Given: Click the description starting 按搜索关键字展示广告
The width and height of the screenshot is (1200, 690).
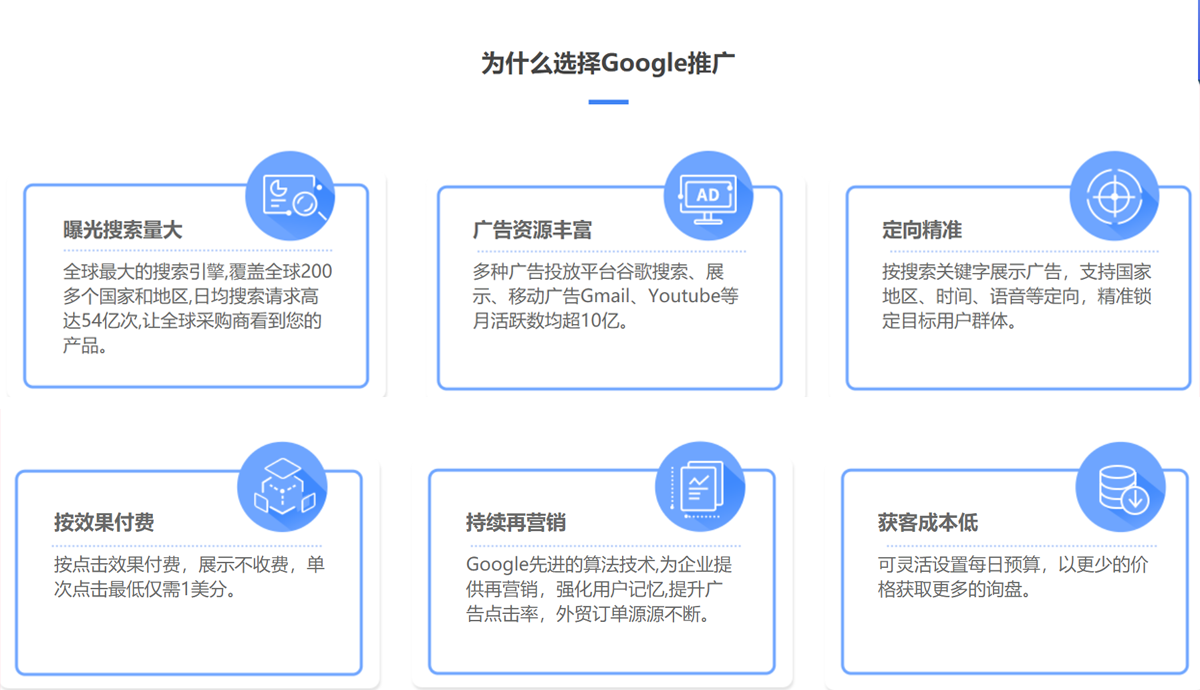Looking at the screenshot, I should pos(1016,296).
